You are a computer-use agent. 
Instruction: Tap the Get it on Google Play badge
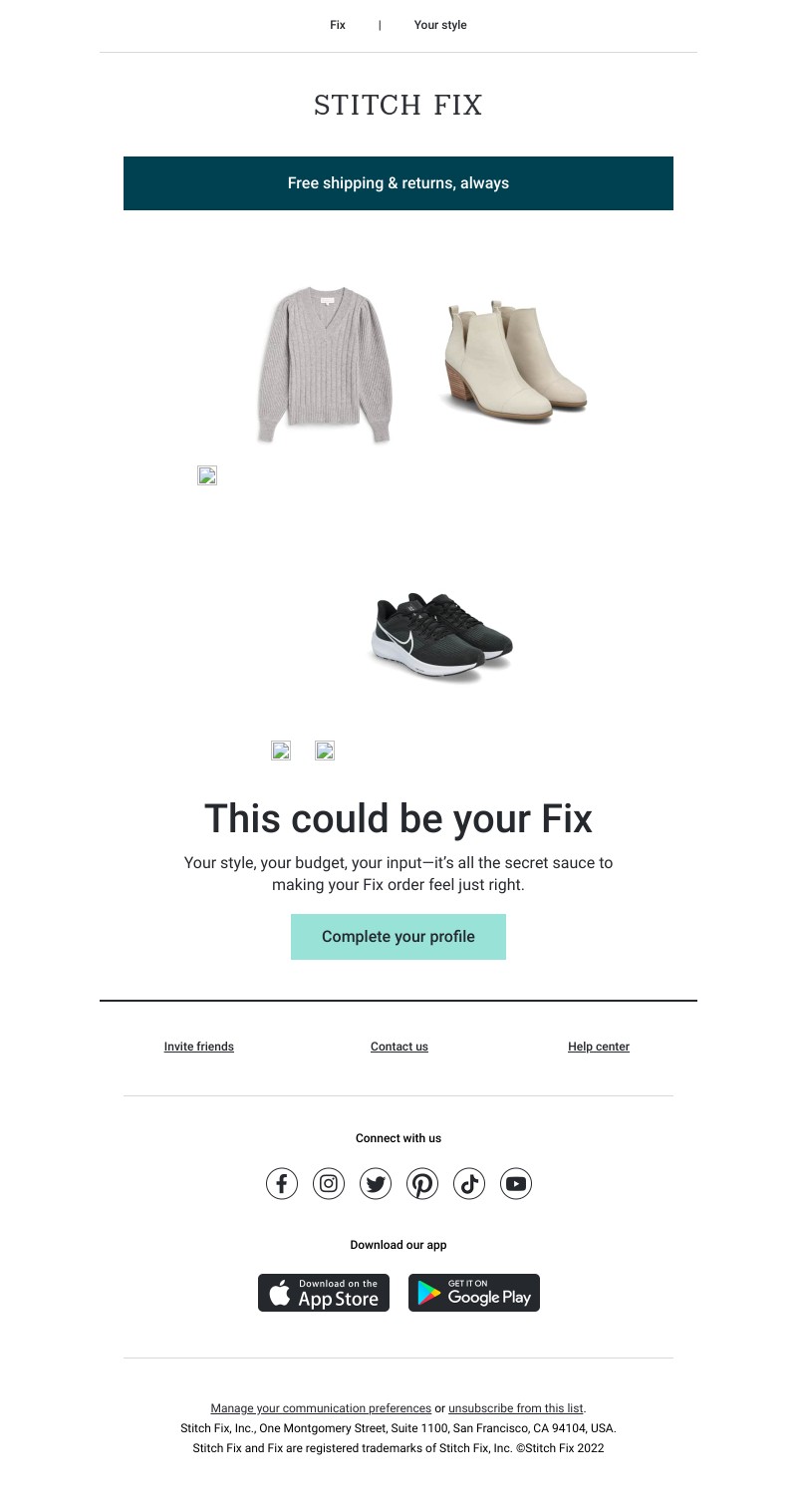click(x=474, y=1293)
